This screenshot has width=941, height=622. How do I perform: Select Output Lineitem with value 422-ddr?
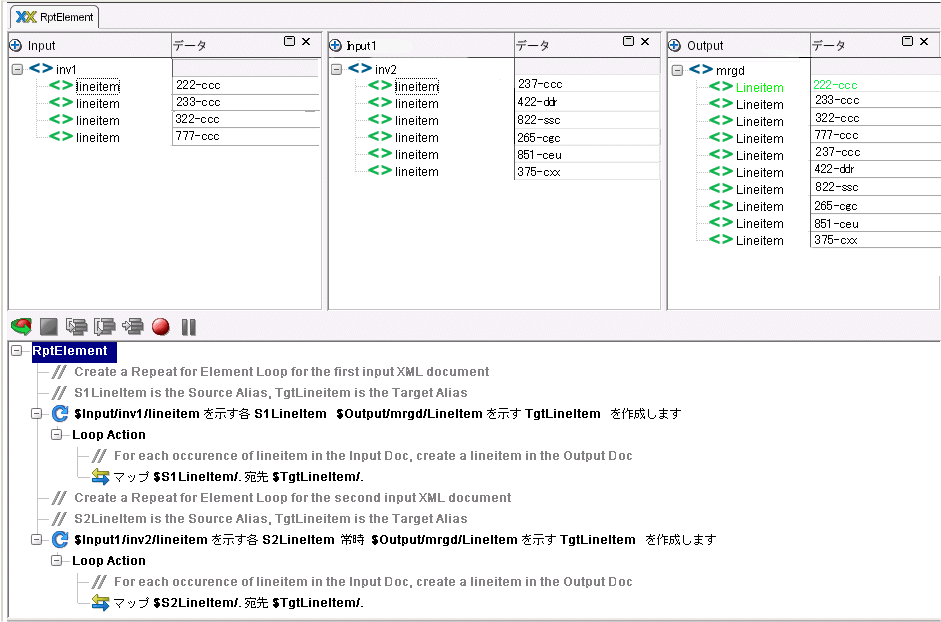tap(760, 173)
